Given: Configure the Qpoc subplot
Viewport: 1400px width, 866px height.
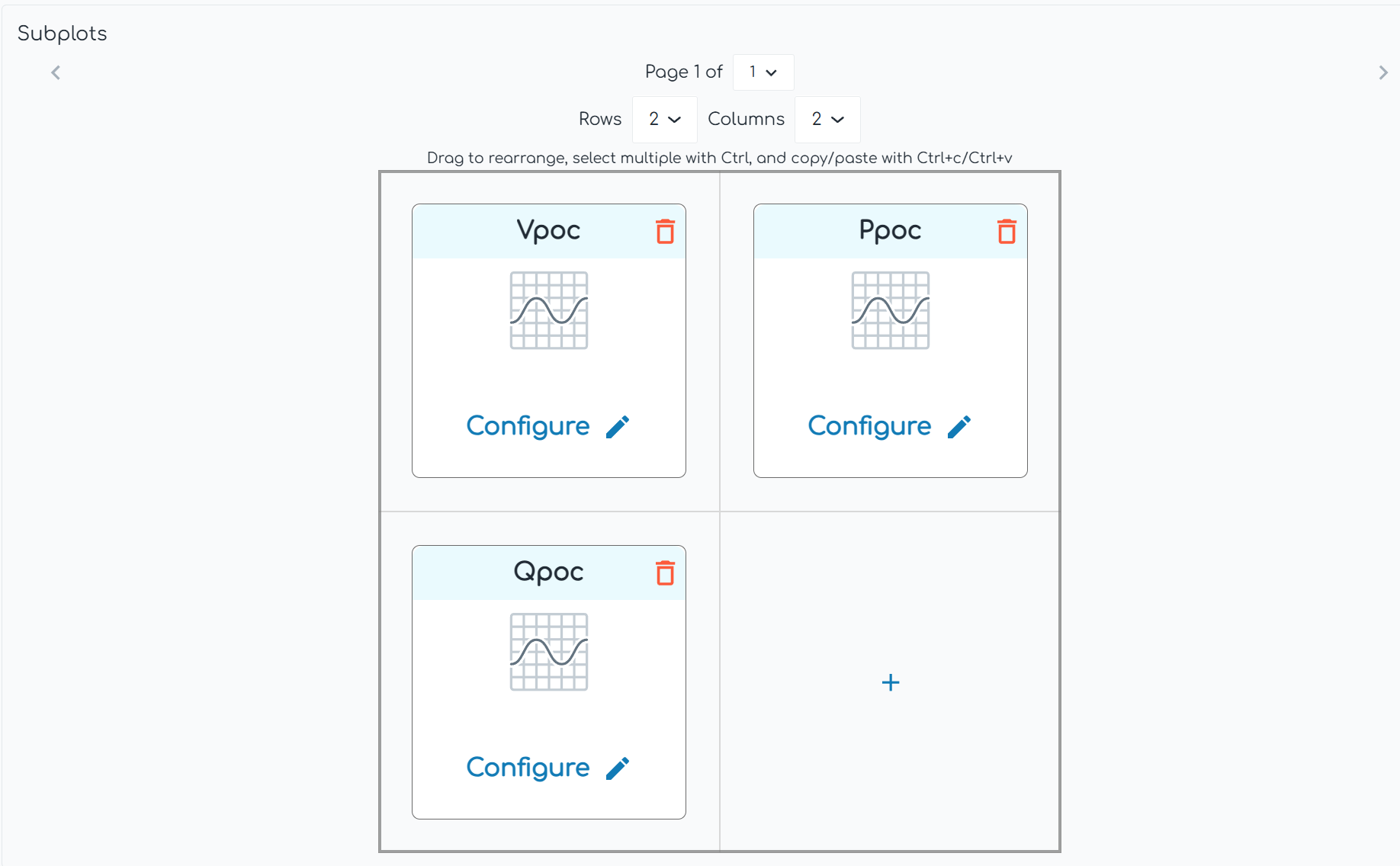Looking at the screenshot, I should 528,768.
